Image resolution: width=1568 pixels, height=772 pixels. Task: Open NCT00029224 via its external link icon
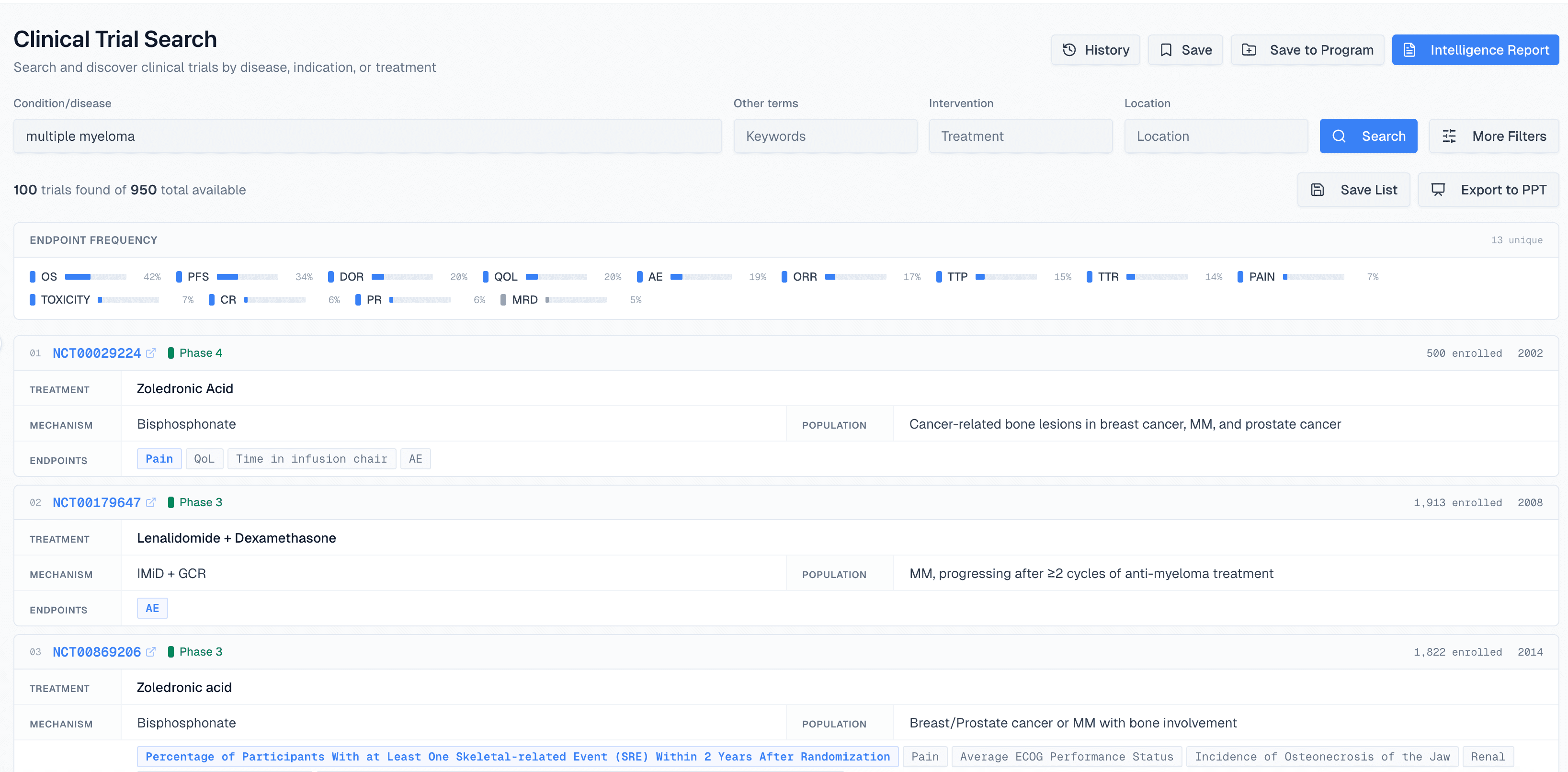(151, 352)
